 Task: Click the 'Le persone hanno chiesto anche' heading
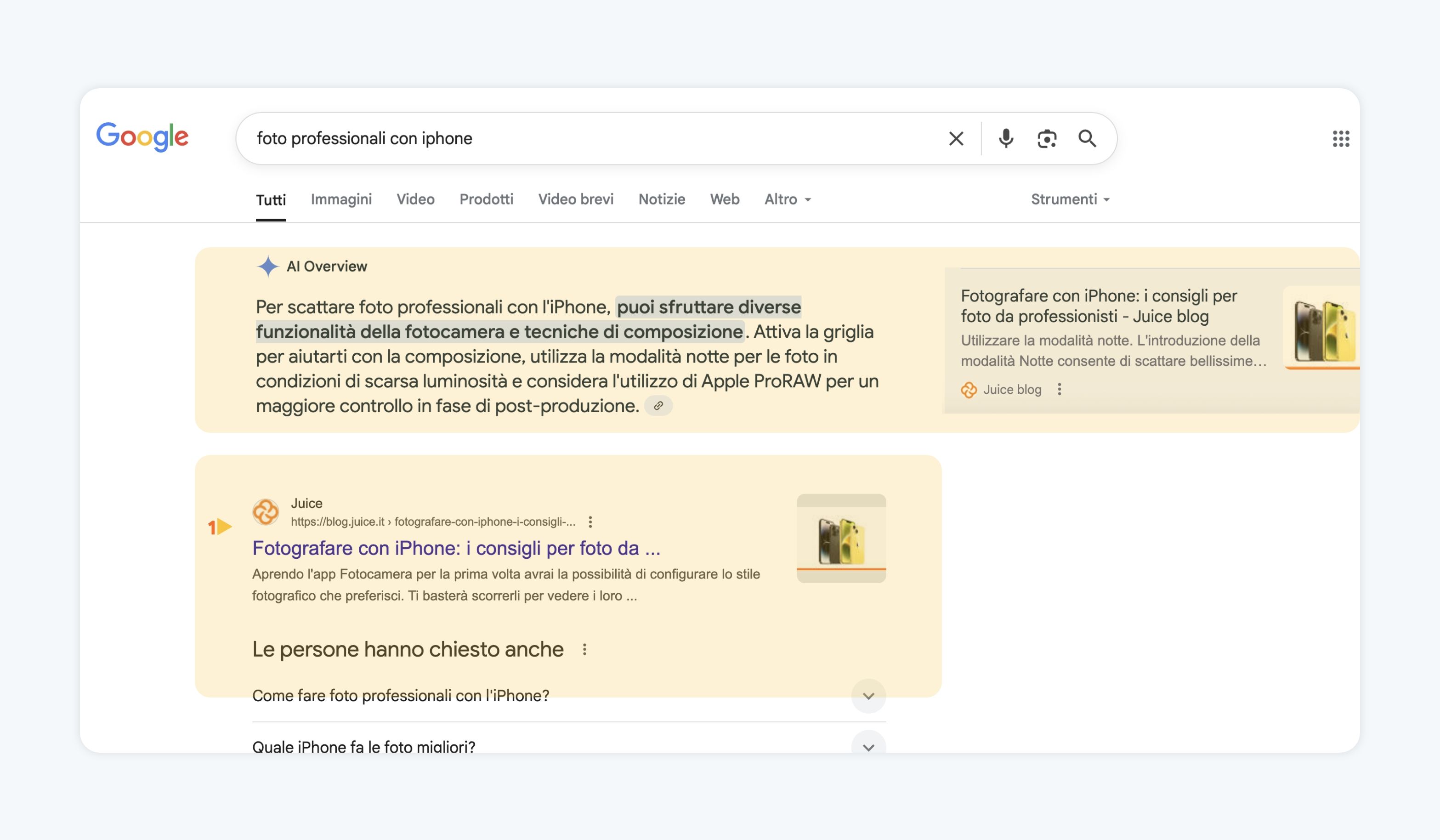tap(408, 649)
